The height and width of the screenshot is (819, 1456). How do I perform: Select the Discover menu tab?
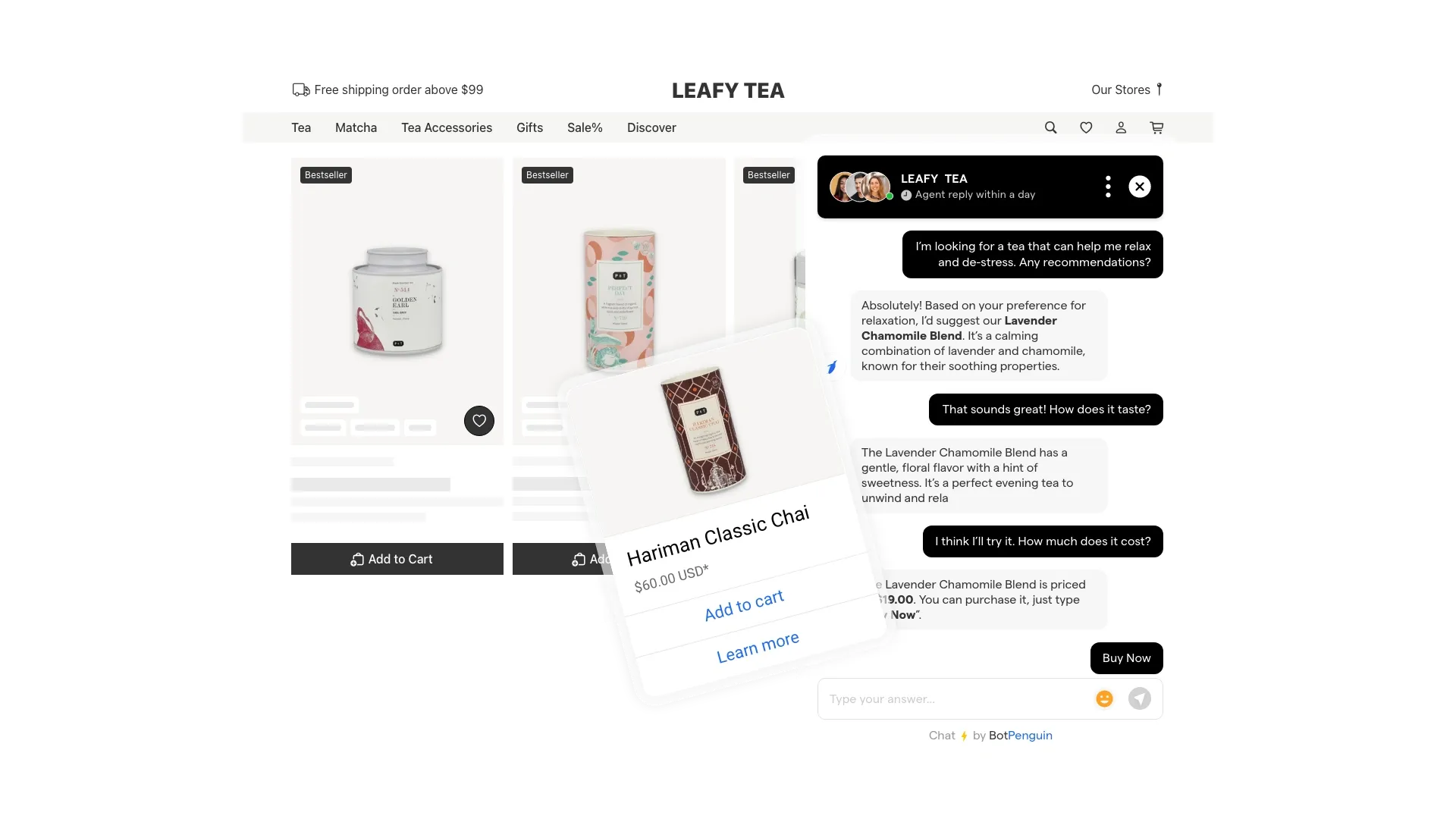click(651, 127)
